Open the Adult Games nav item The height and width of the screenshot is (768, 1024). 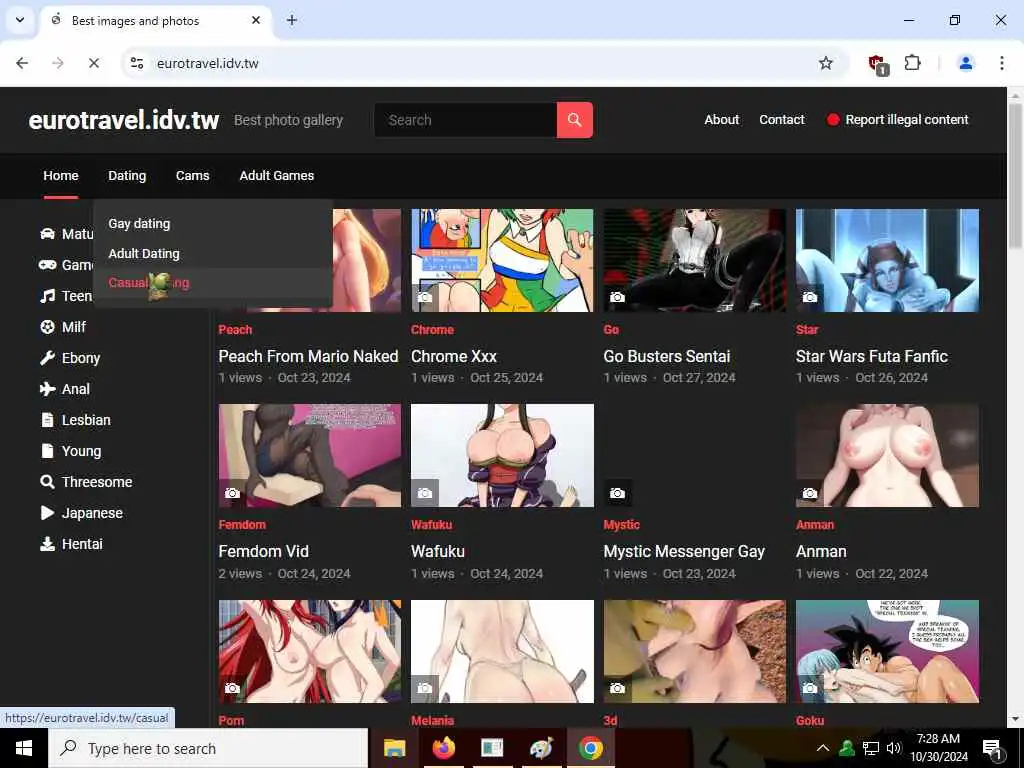click(x=277, y=176)
